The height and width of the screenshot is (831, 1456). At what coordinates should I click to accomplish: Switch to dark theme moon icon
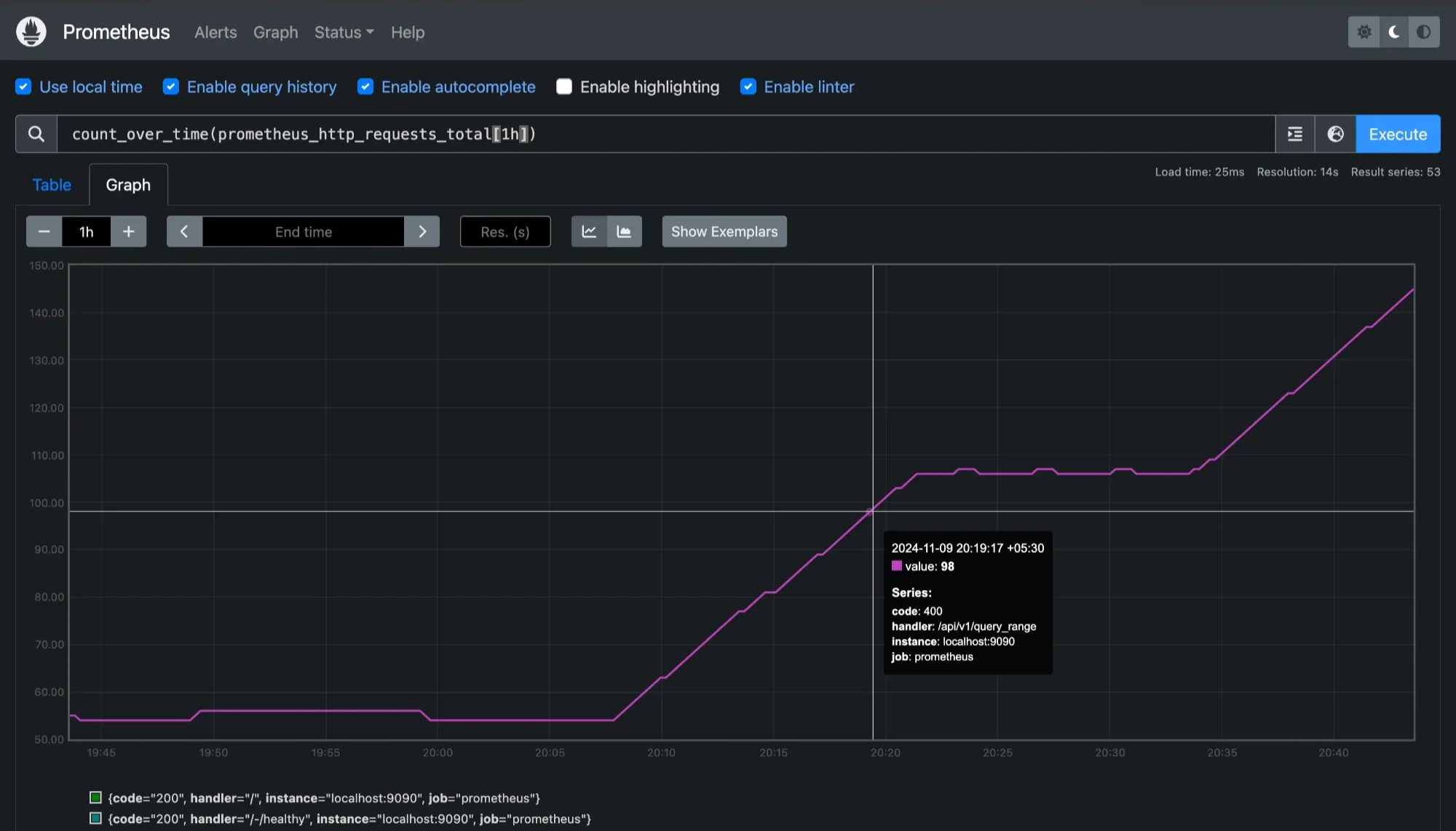1394,32
